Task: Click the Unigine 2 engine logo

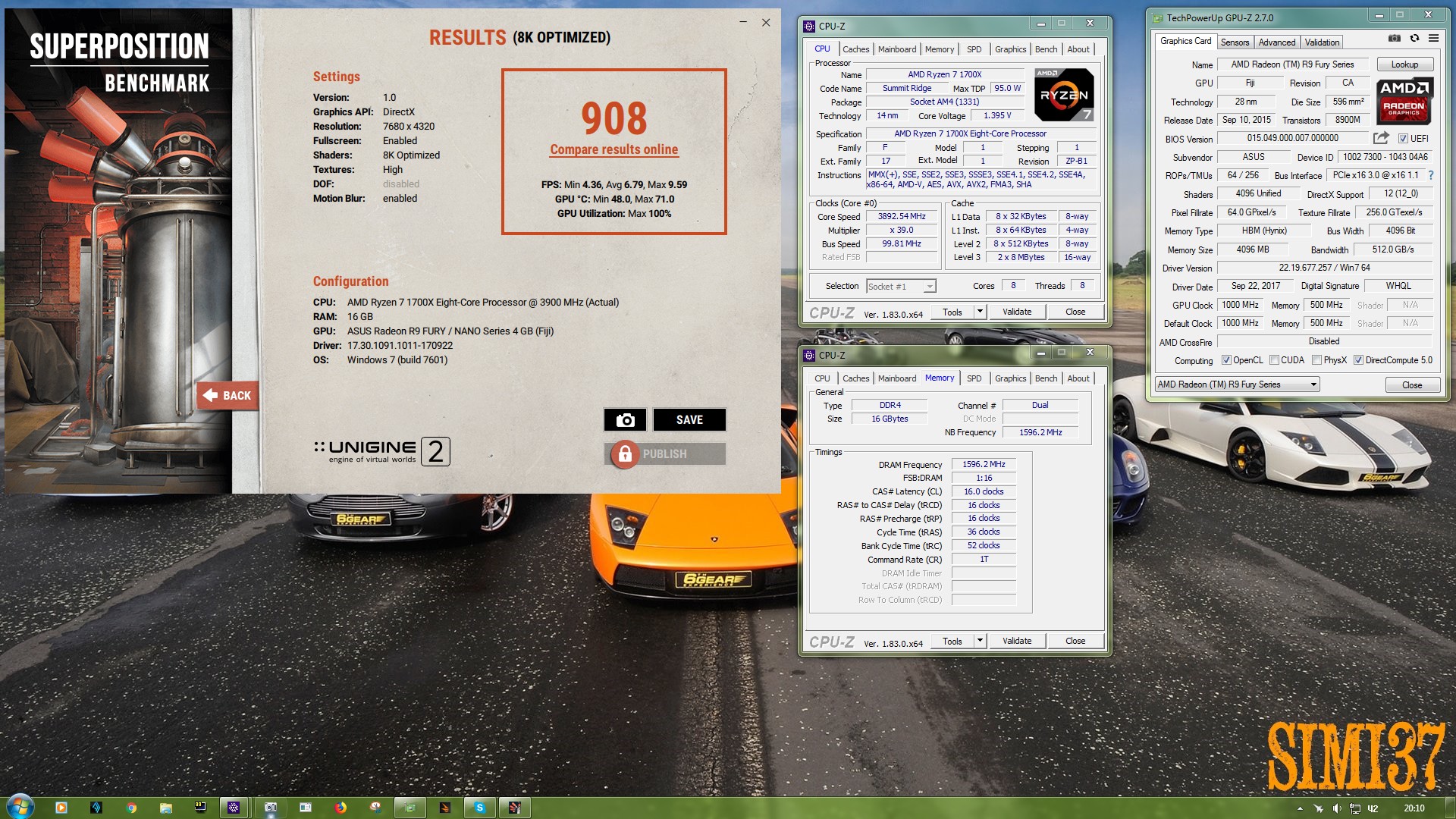Action: pyautogui.click(x=382, y=451)
